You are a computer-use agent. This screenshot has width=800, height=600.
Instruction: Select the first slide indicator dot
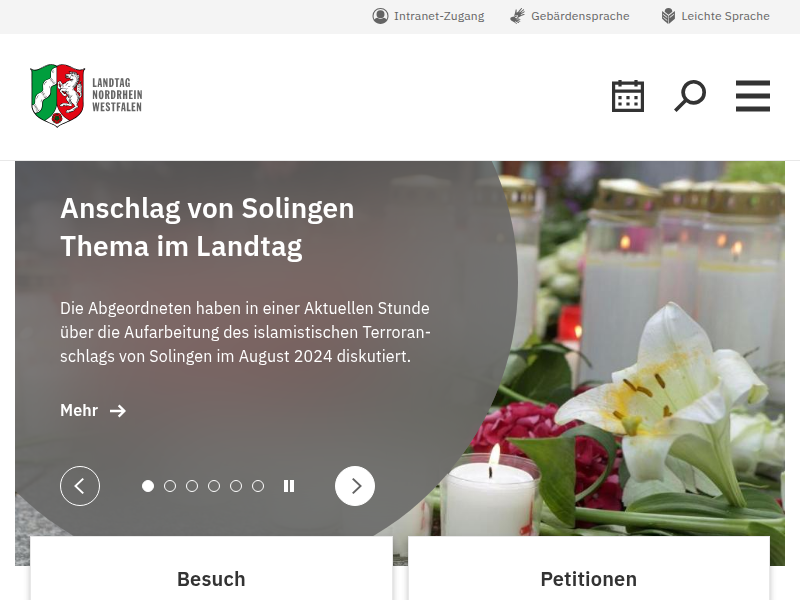click(x=148, y=486)
